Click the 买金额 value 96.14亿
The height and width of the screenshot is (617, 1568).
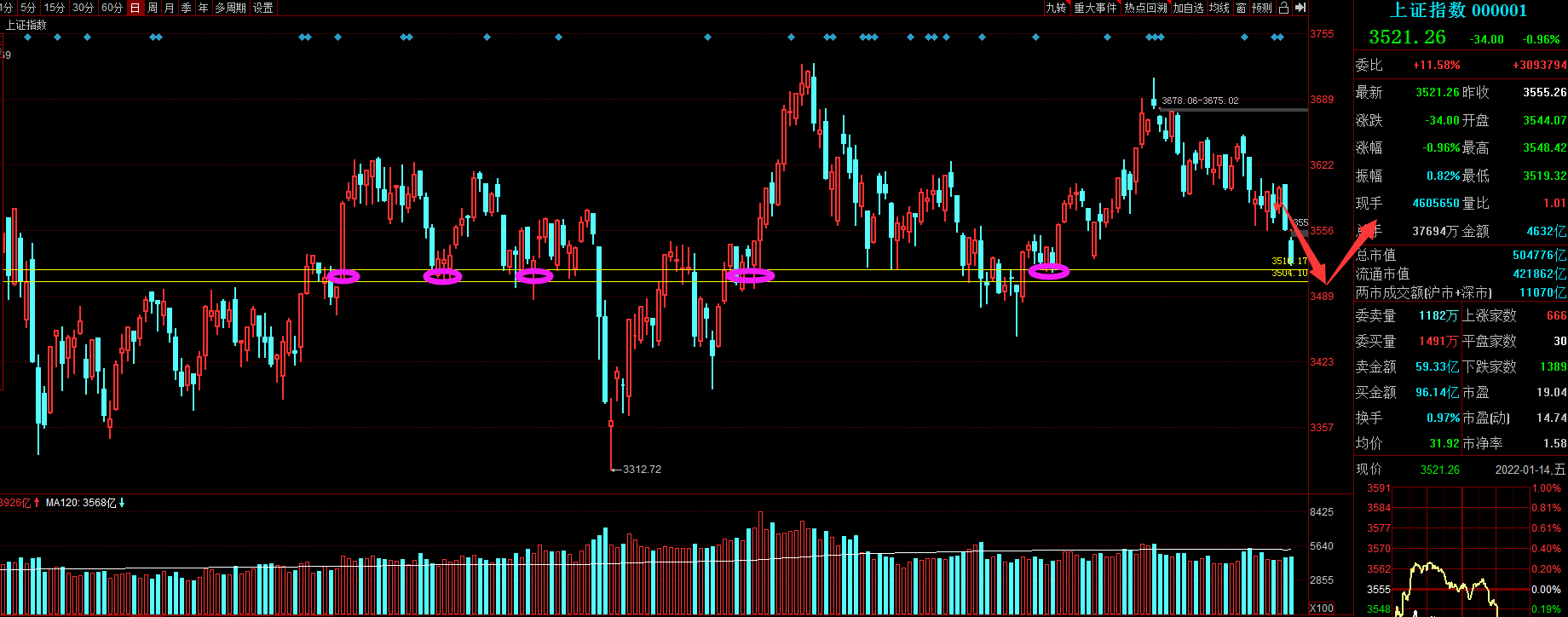[1437, 392]
